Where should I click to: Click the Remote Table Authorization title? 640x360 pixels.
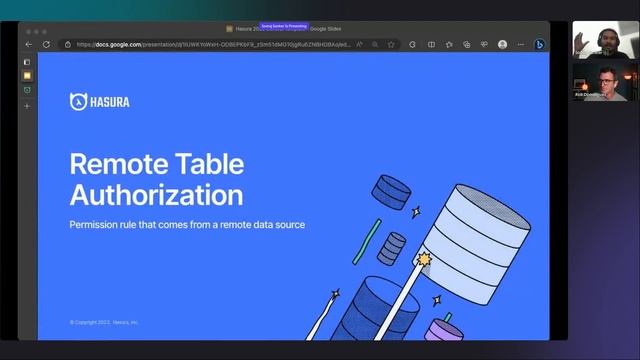(x=157, y=179)
